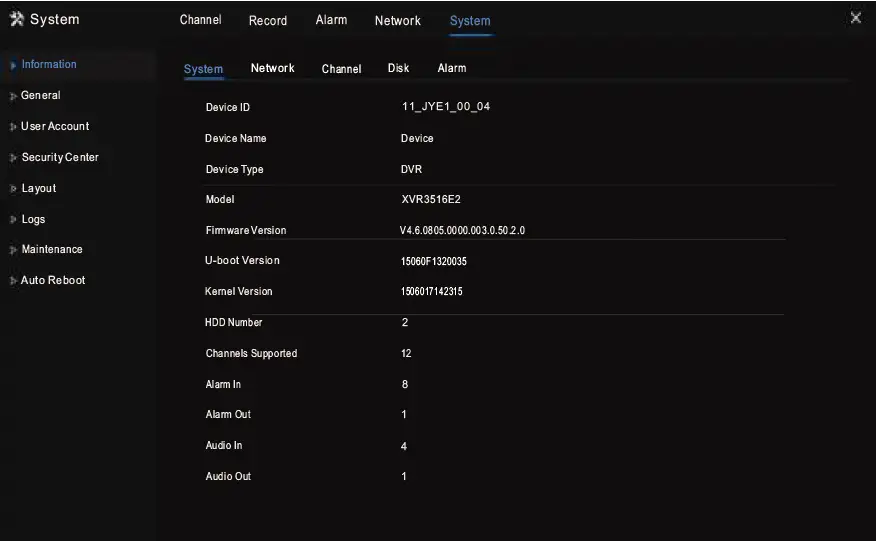Image resolution: width=876 pixels, height=541 pixels.
Task: Show the Disk information sub-tab
Action: [x=398, y=68]
